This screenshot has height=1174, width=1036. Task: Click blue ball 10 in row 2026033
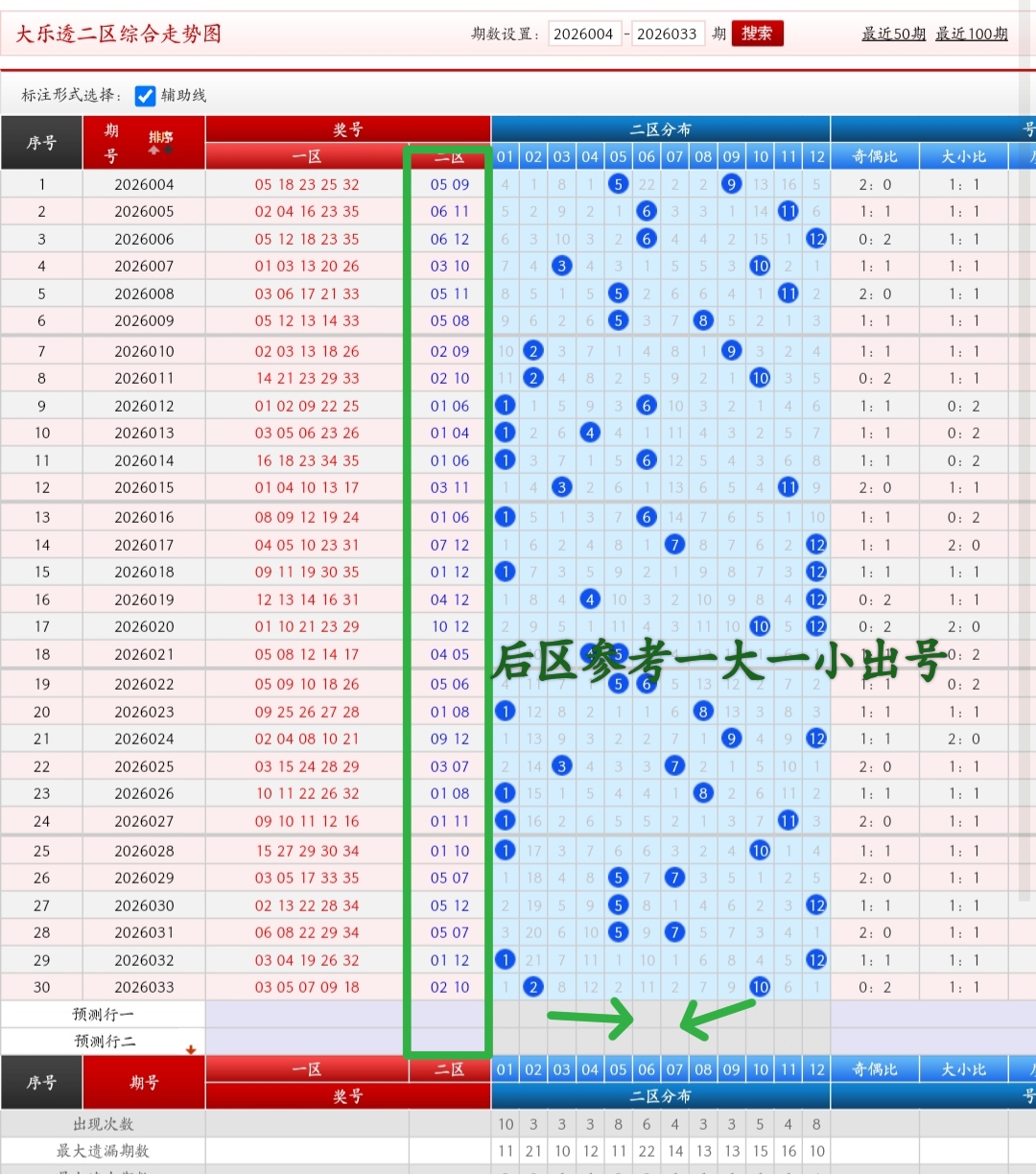(x=760, y=987)
